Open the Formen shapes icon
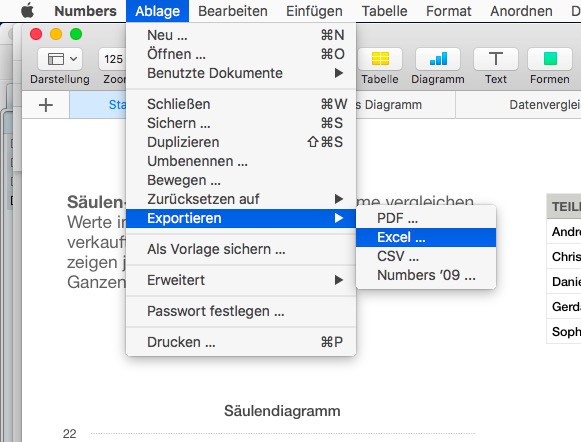The height and width of the screenshot is (442, 581). coord(550,59)
